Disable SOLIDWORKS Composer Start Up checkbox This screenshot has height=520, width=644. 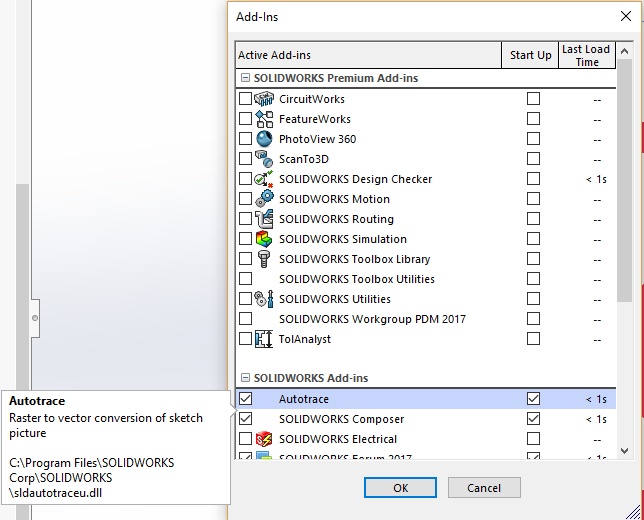[x=533, y=419]
